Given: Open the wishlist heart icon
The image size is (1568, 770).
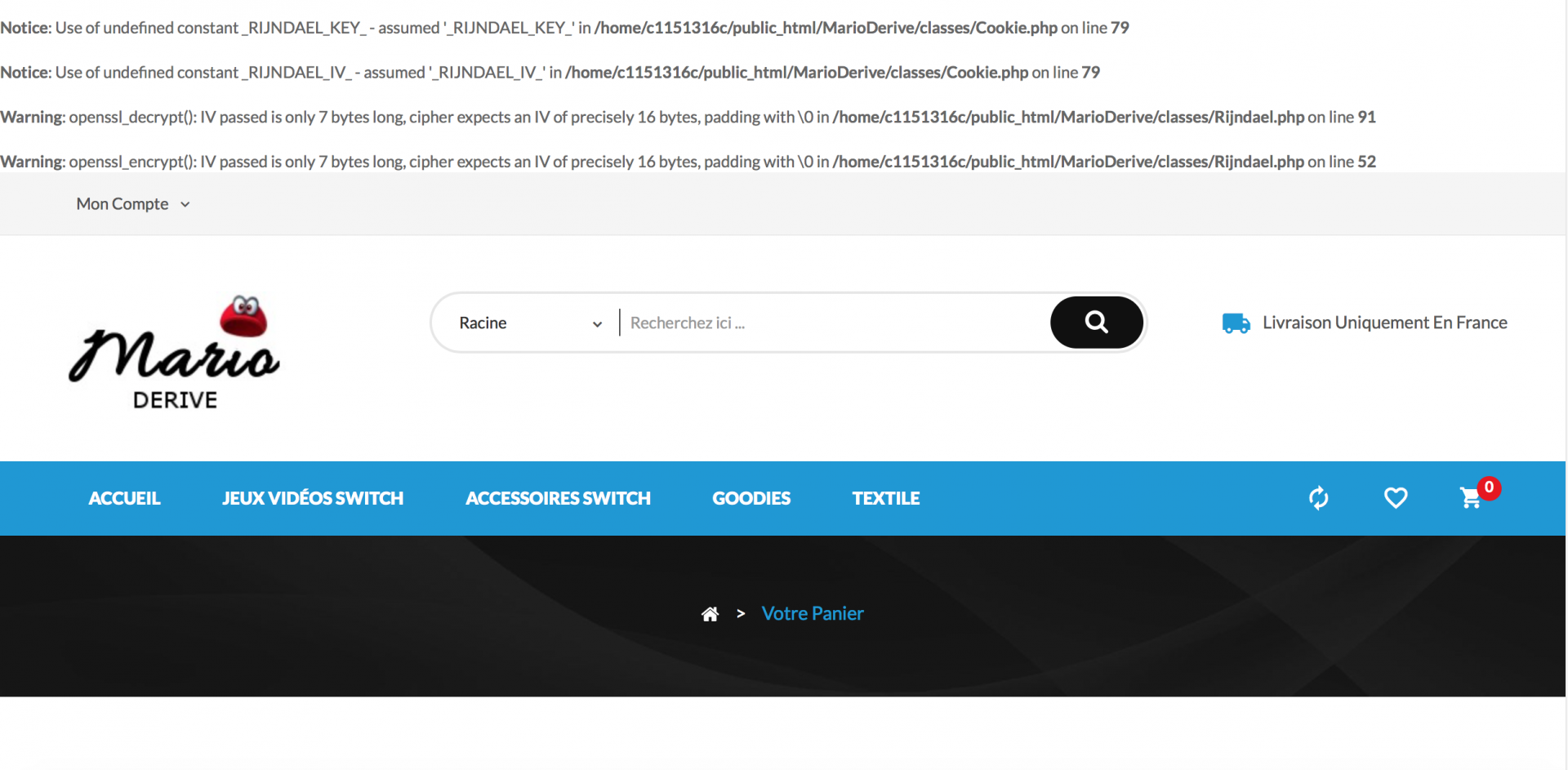Looking at the screenshot, I should 1396,498.
